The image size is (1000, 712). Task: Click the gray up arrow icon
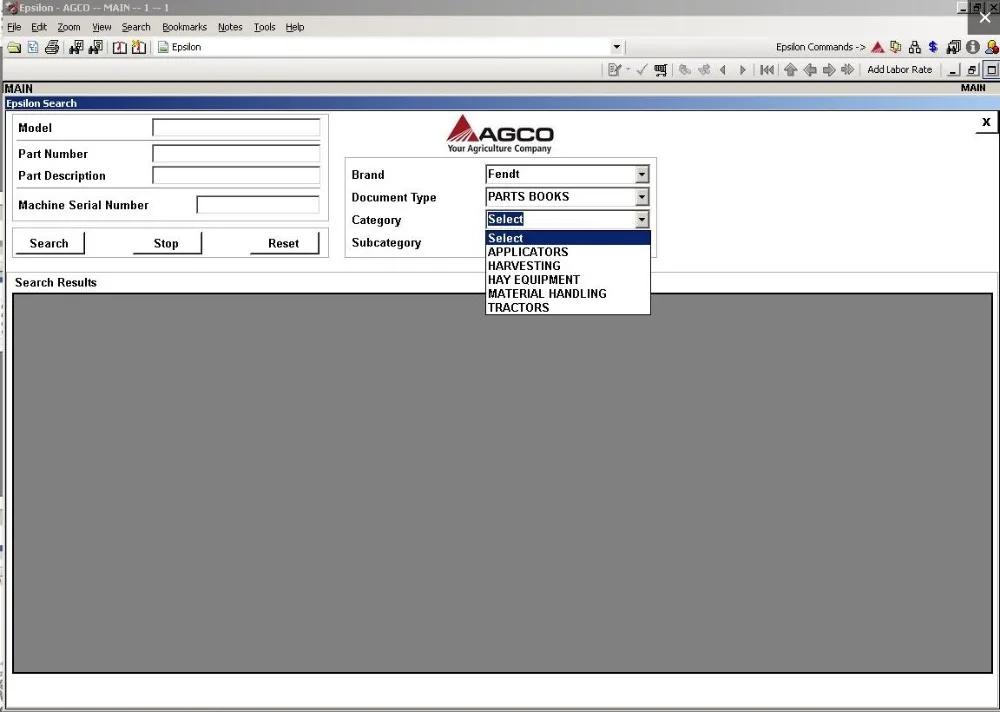pos(790,70)
